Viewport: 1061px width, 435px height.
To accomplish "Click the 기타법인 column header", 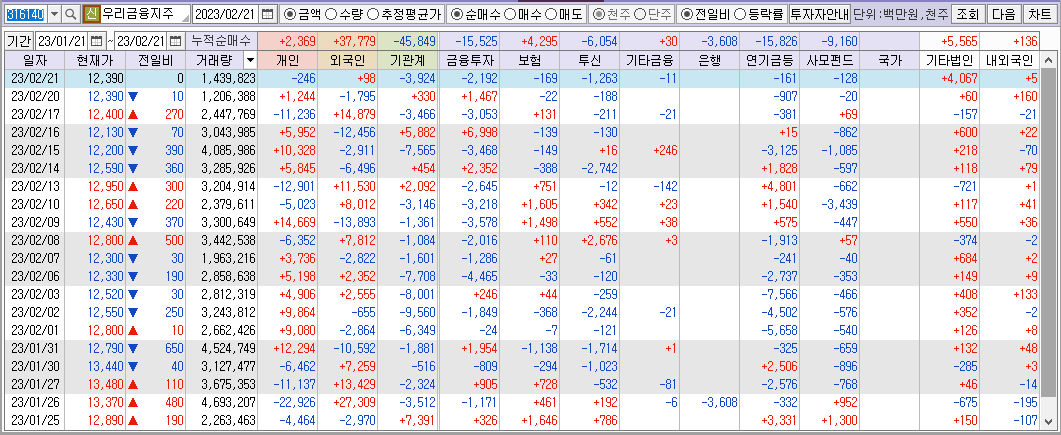I will 949,61.
